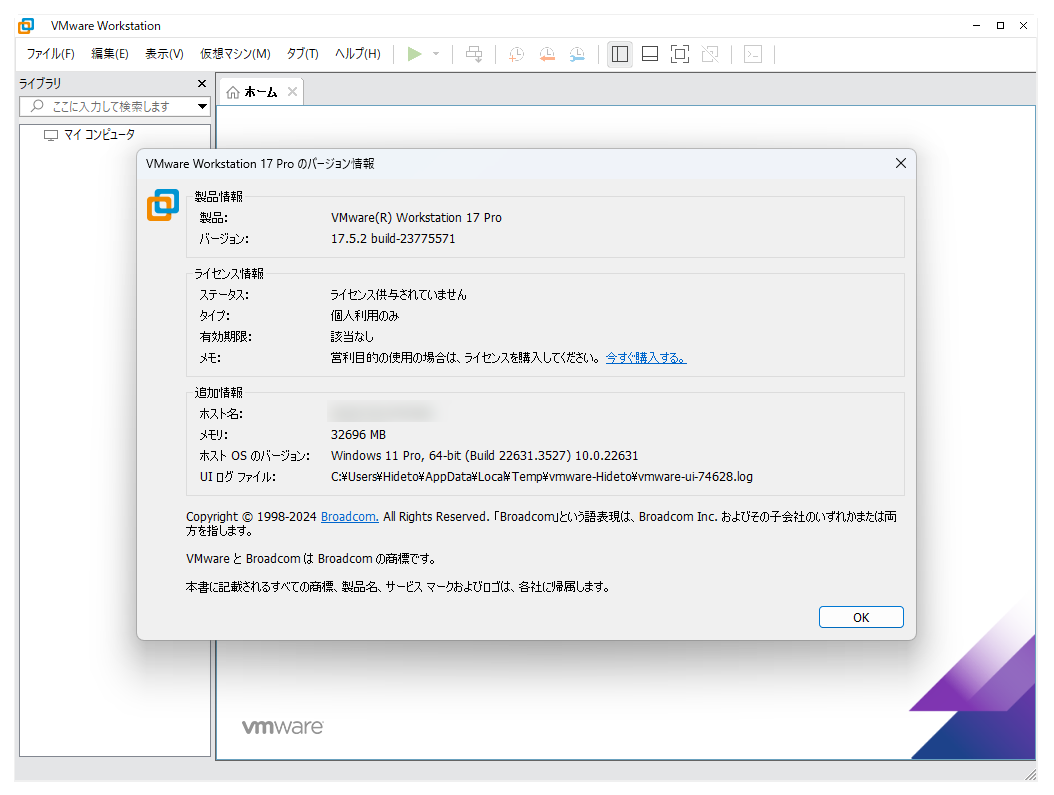The height and width of the screenshot is (795, 1054).
Task: Toggle full screen mode
Action: [680, 54]
